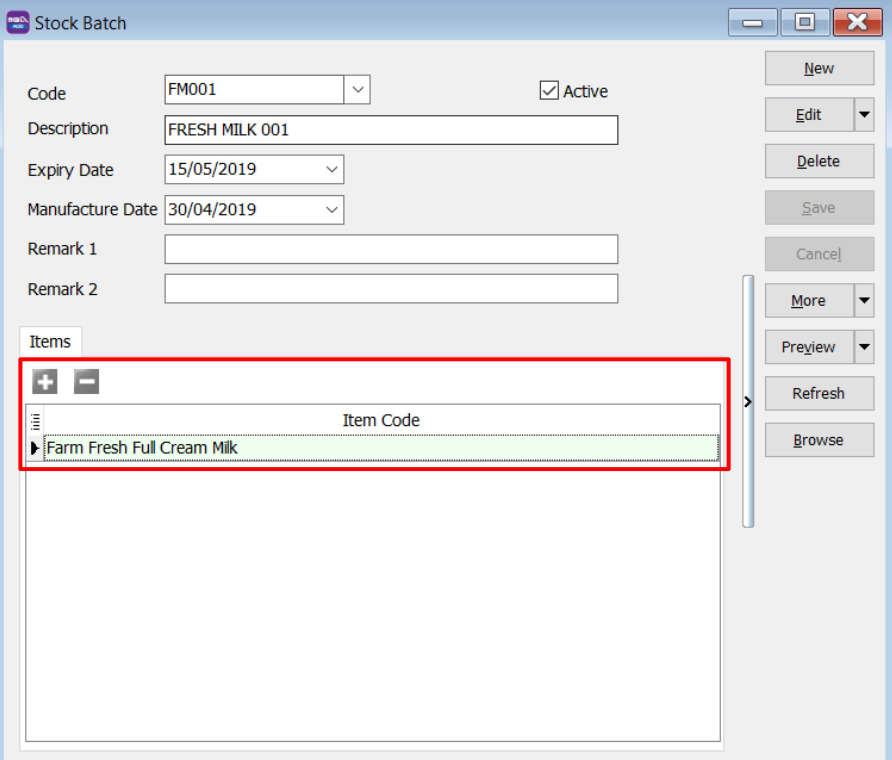Open the Expiry Date calendar dropdown
892x760 pixels.
click(x=332, y=170)
